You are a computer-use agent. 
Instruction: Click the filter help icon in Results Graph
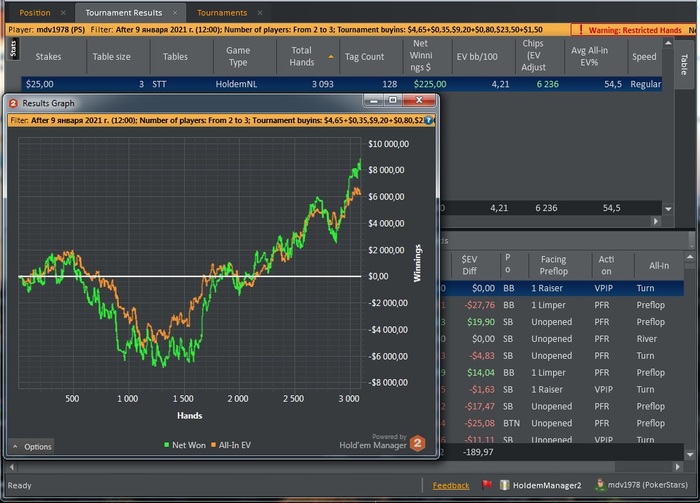click(x=428, y=120)
